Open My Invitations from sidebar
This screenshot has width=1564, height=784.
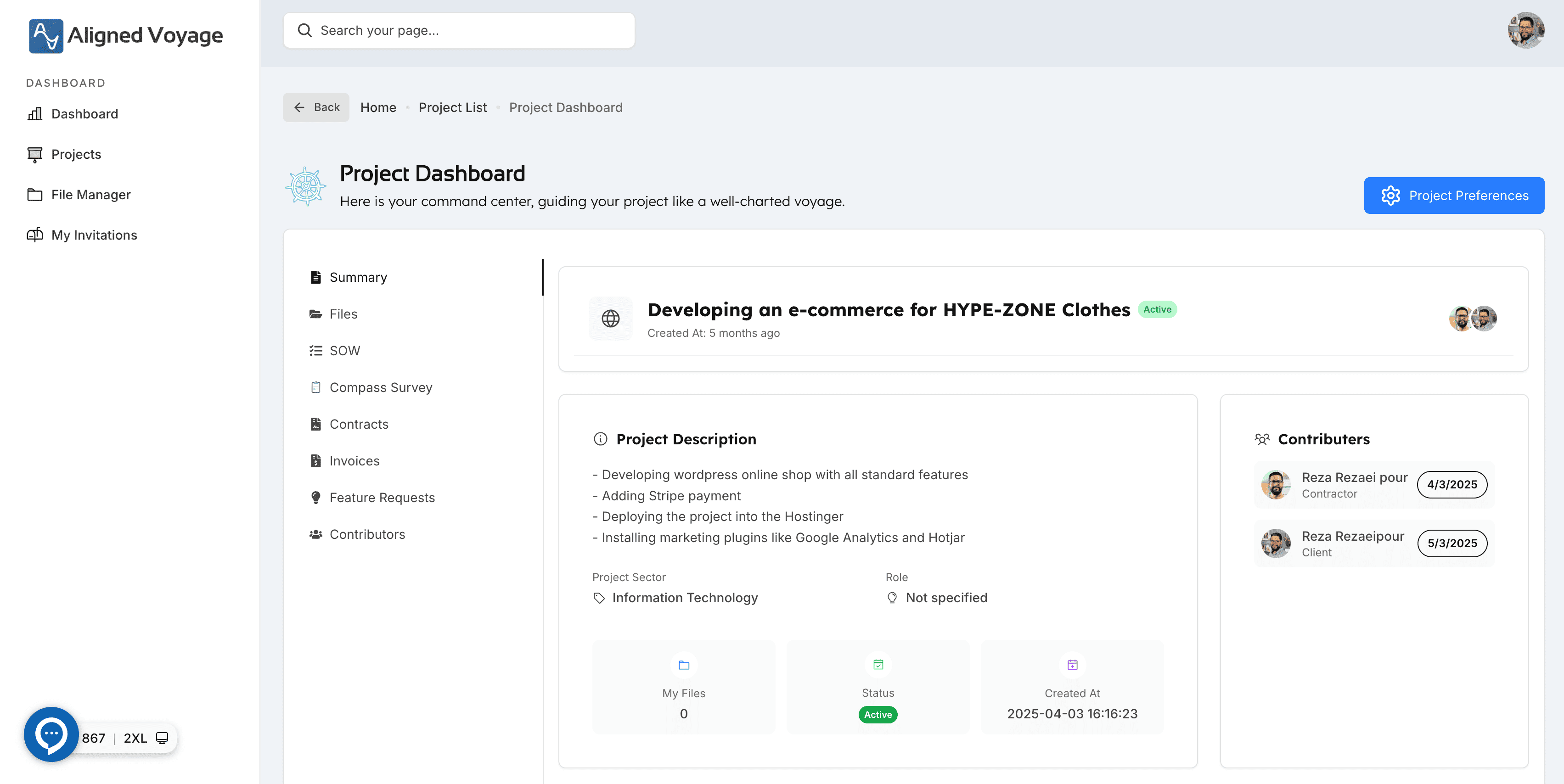pyautogui.click(x=94, y=235)
